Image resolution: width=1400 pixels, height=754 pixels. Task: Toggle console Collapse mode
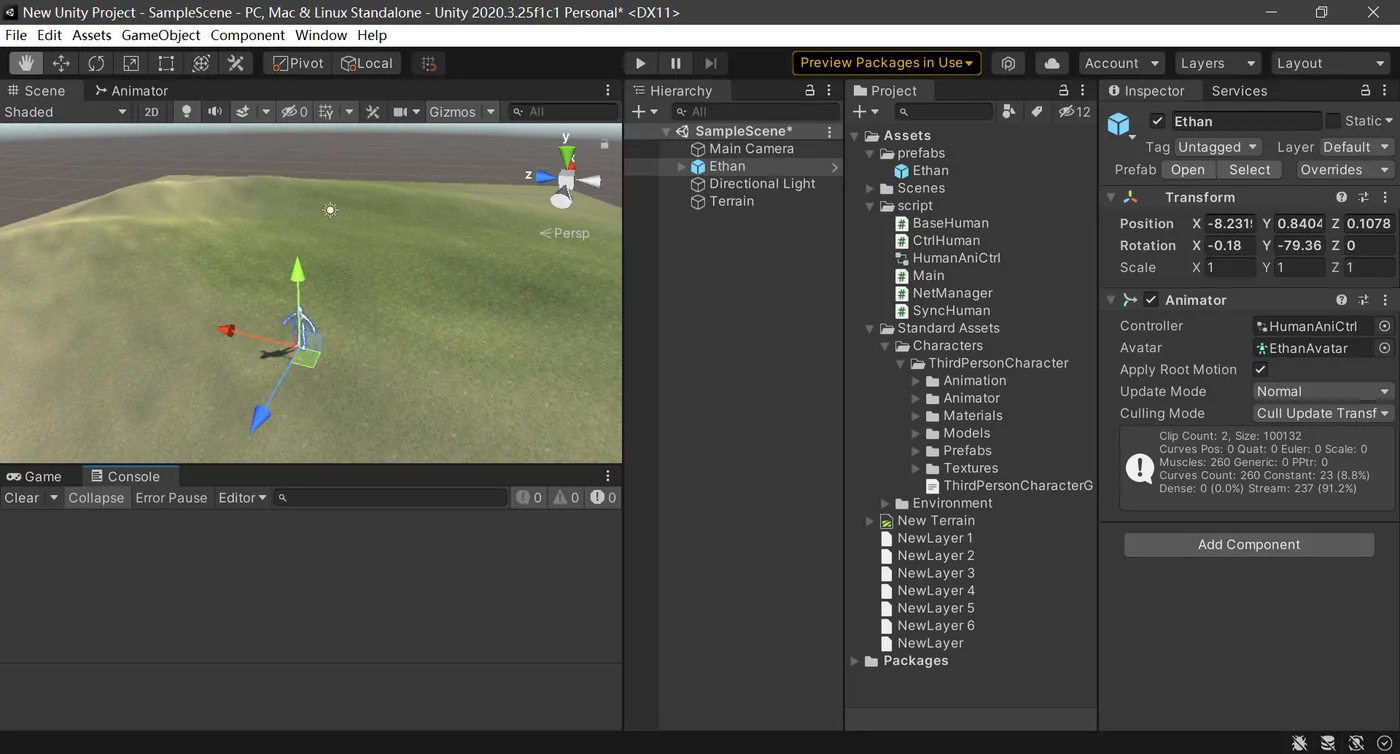pos(96,498)
